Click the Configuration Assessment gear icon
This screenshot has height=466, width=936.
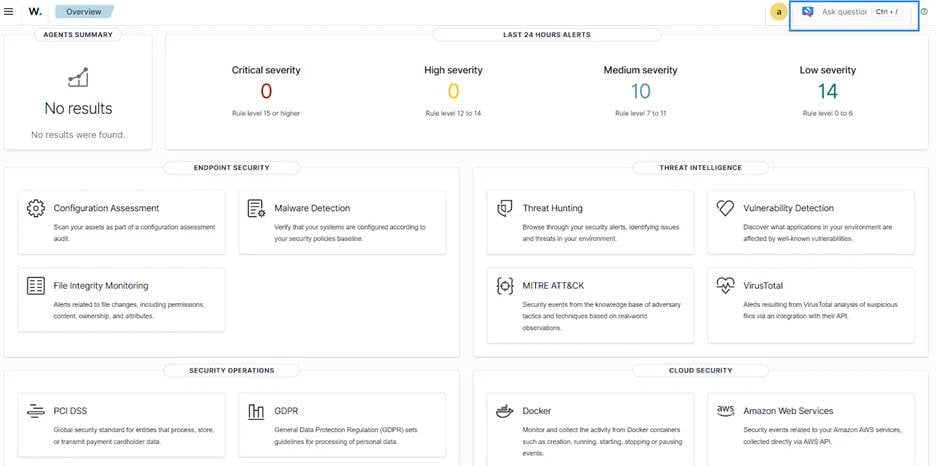coord(36,208)
